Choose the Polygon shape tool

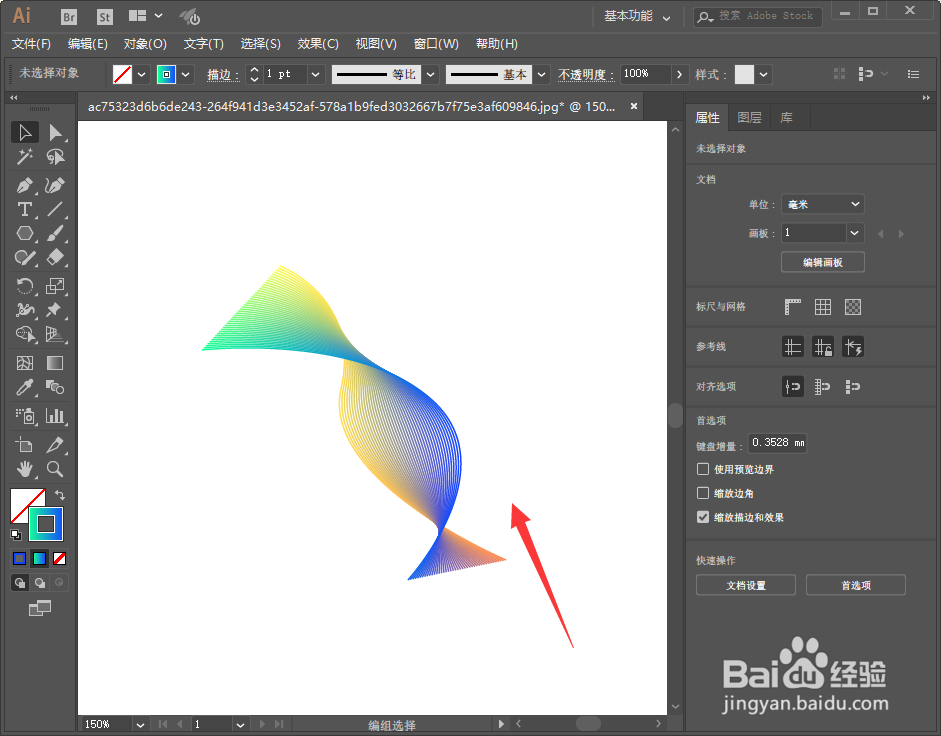(x=25, y=234)
